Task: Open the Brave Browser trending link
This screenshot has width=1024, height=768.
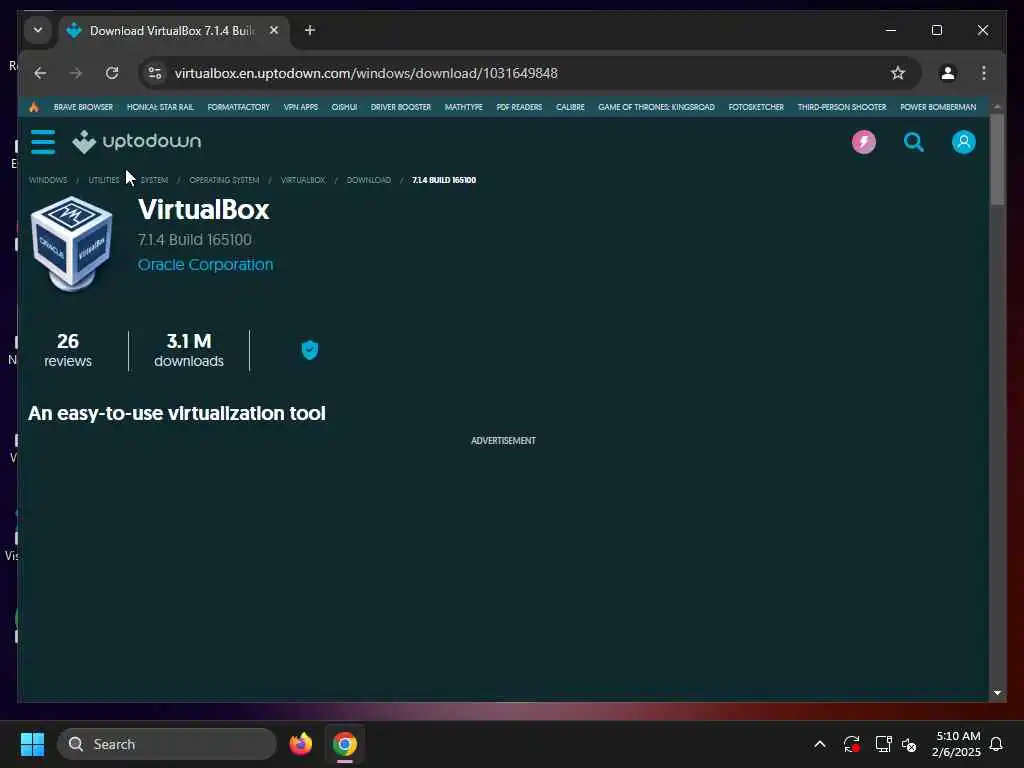Action: point(83,107)
